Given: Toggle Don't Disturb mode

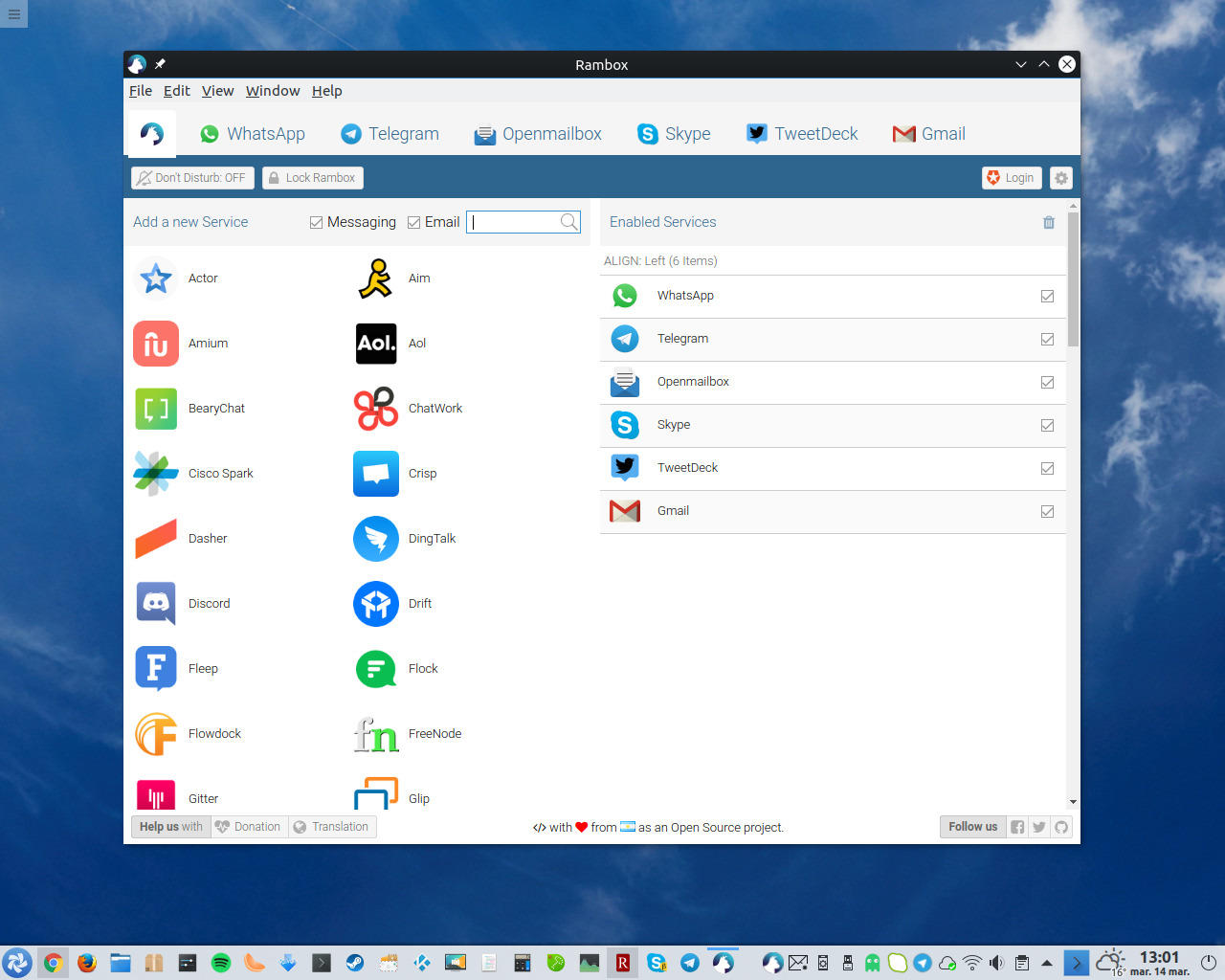Looking at the screenshot, I should pyautogui.click(x=192, y=178).
